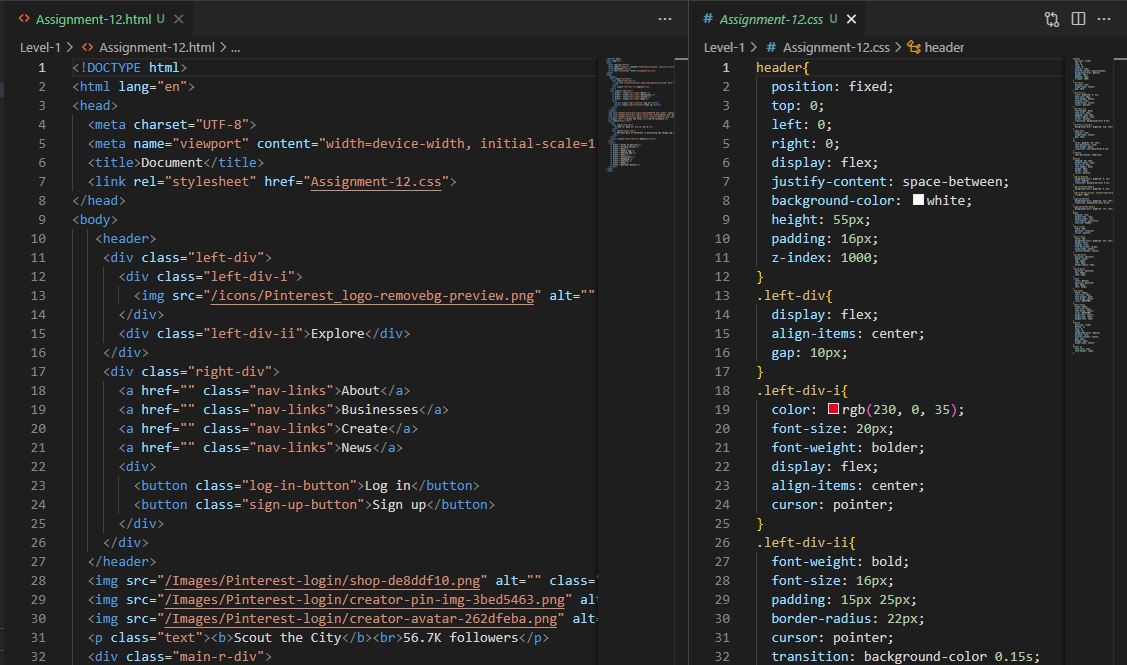Switch to the Assignment-12.html tab
The height and width of the screenshot is (665, 1127).
point(92,19)
